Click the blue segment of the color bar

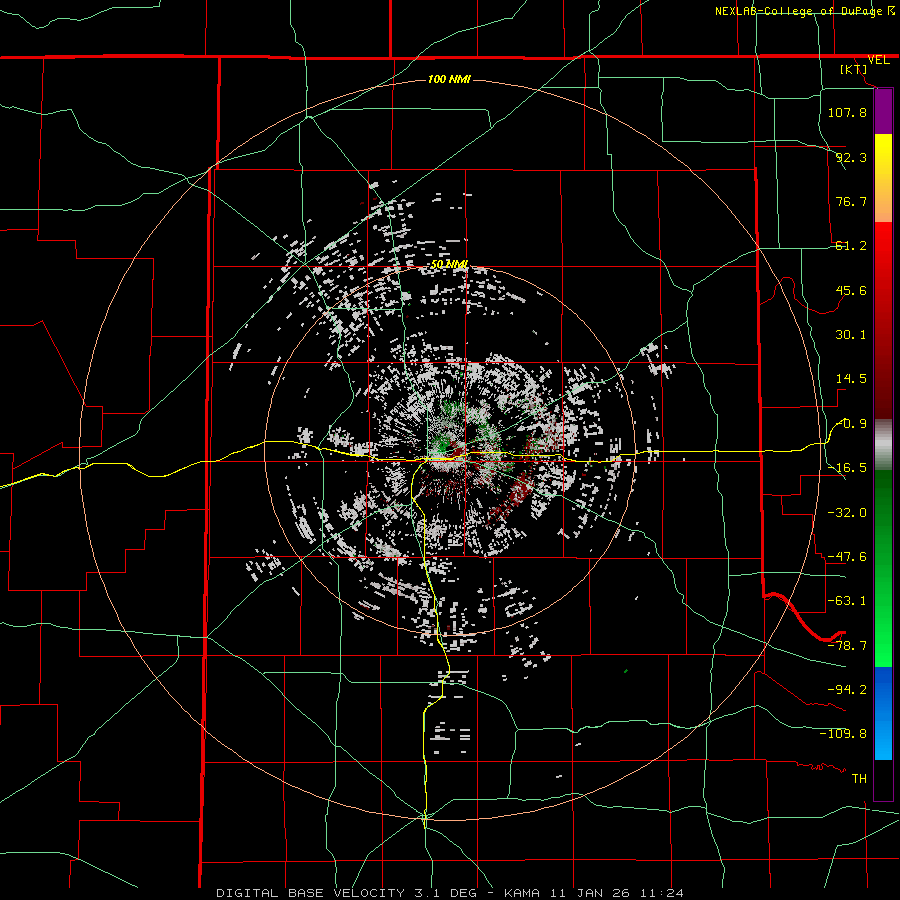883,713
